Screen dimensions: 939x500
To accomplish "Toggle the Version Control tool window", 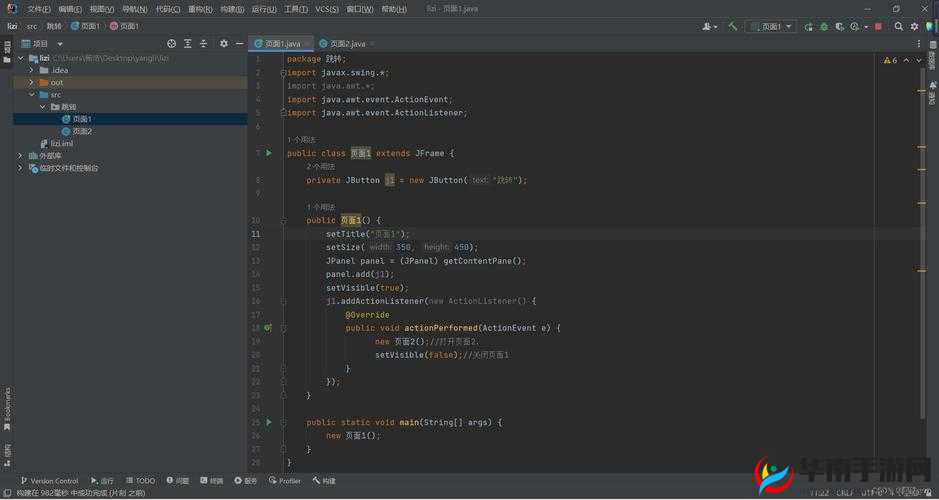I will [48, 481].
